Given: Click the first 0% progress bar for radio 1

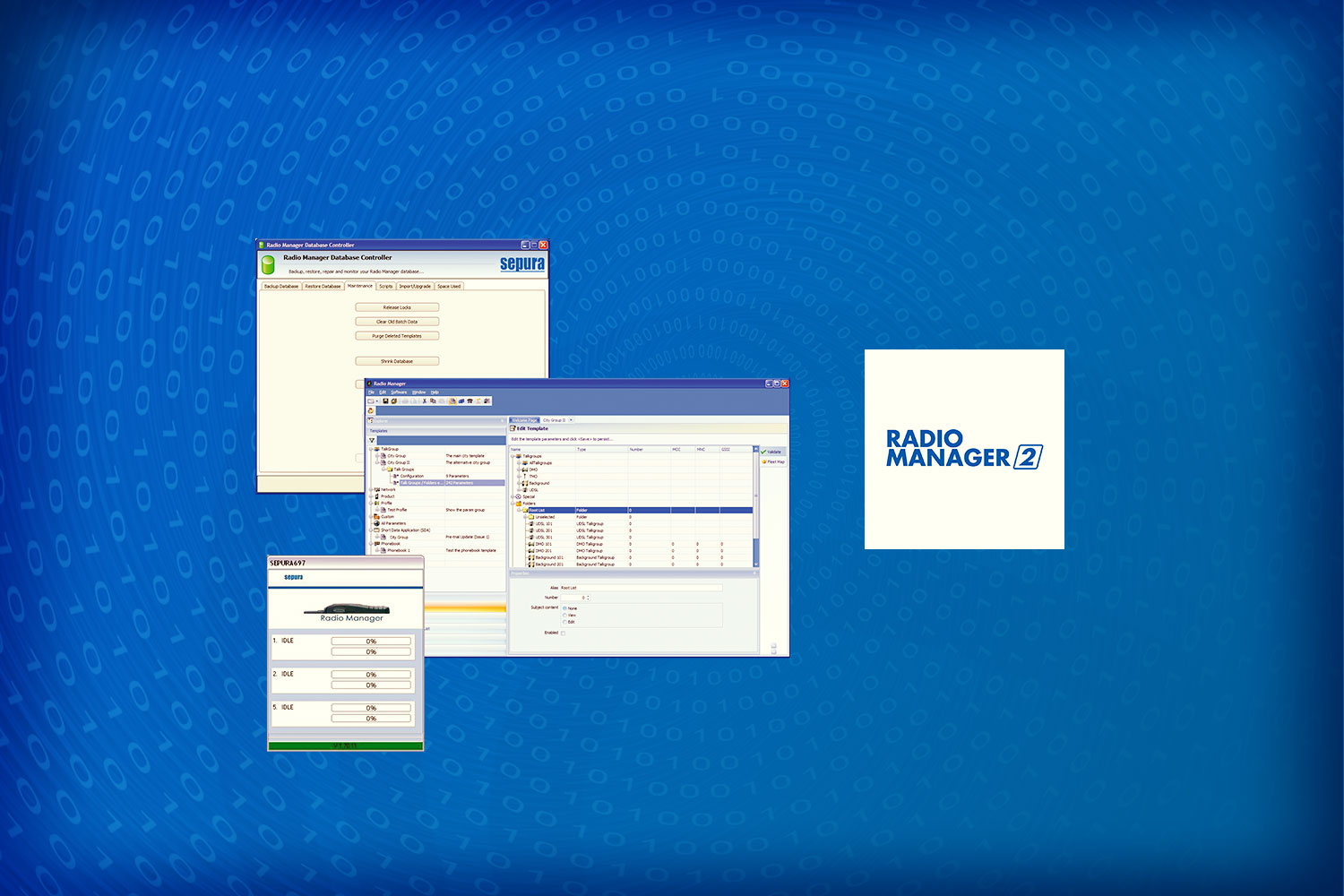Looking at the screenshot, I should [x=371, y=642].
